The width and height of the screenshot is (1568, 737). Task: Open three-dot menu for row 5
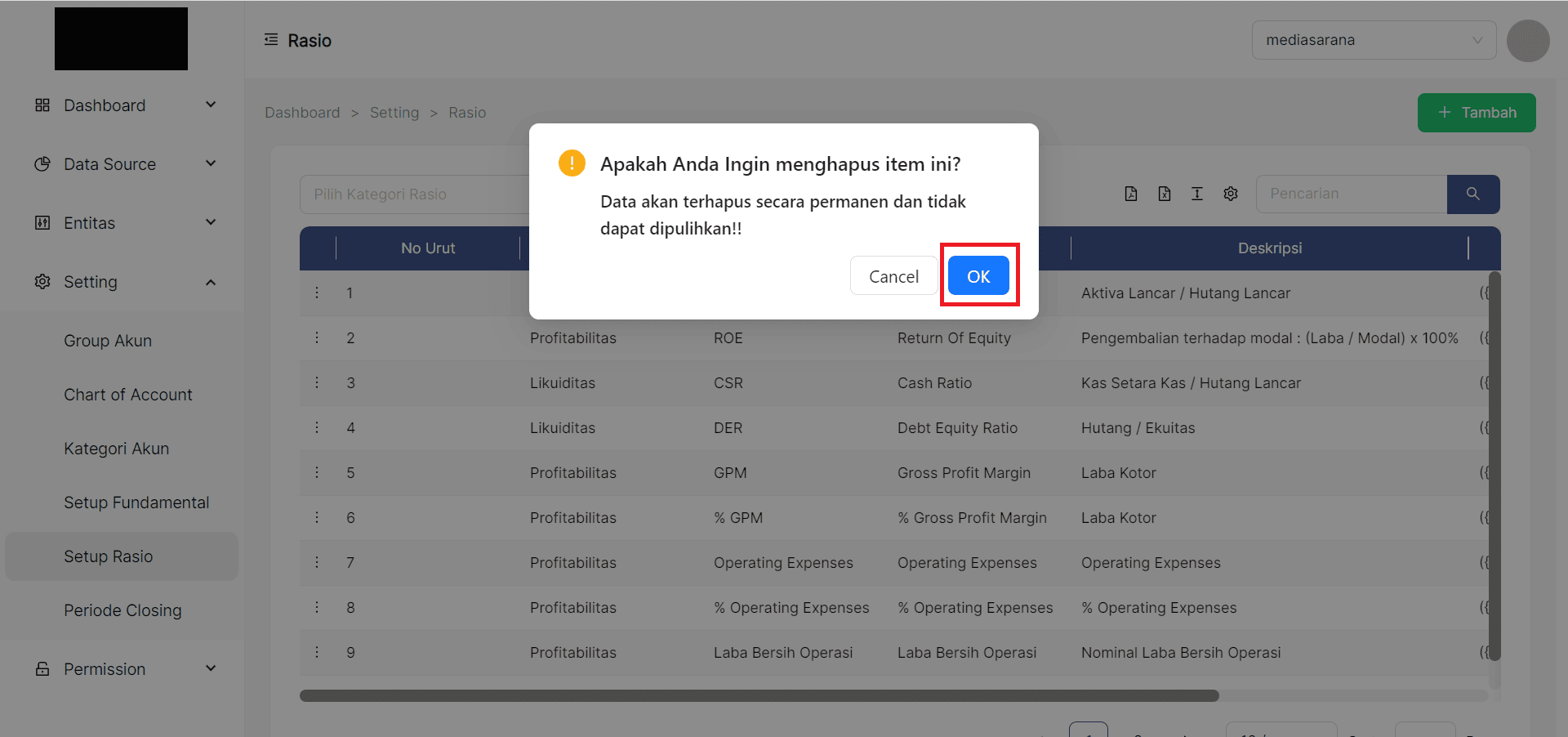318,472
